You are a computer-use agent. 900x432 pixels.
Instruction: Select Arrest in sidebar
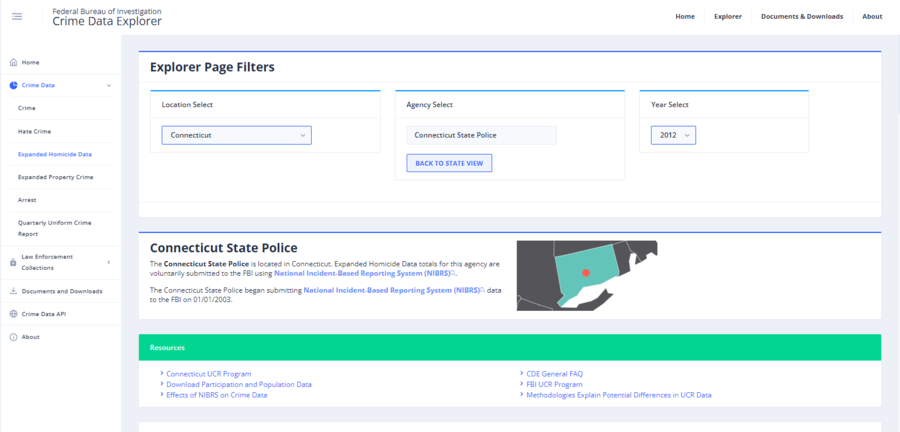tap(27, 200)
